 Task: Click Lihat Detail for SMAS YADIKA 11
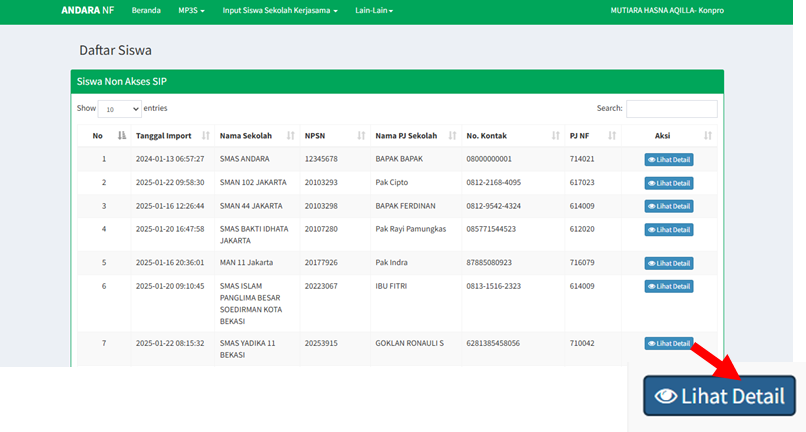coord(668,344)
